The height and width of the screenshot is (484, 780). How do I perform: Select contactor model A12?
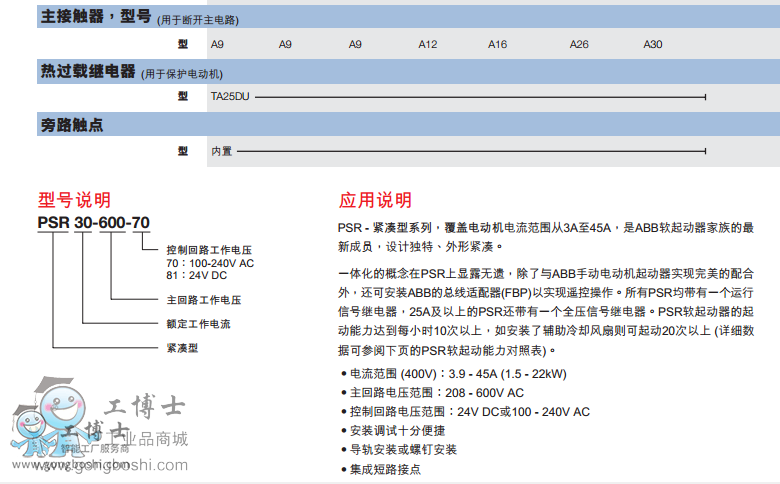pos(427,44)
